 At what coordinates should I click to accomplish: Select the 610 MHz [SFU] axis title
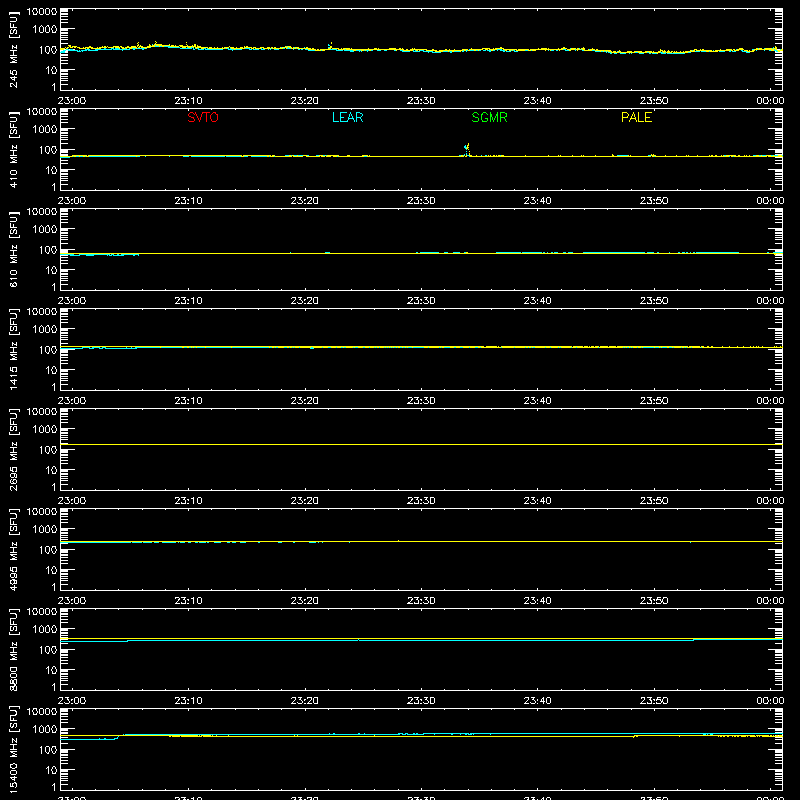13,249
